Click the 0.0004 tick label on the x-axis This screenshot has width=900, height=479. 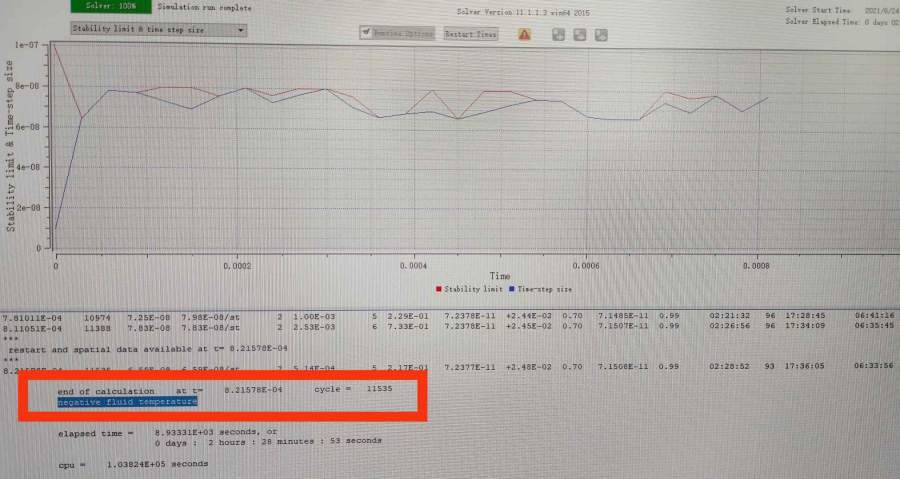(413, 266)
